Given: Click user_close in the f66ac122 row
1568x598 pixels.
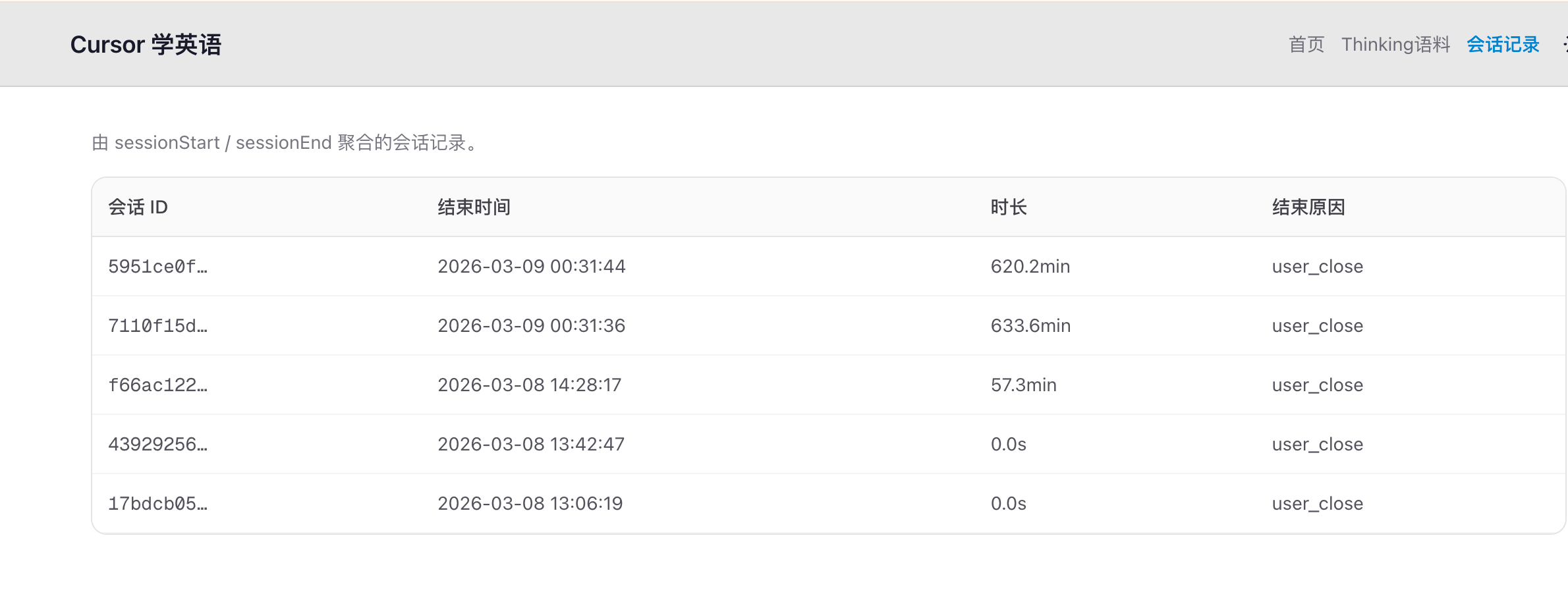Looking at the screenshot, I should [1318, 385].
